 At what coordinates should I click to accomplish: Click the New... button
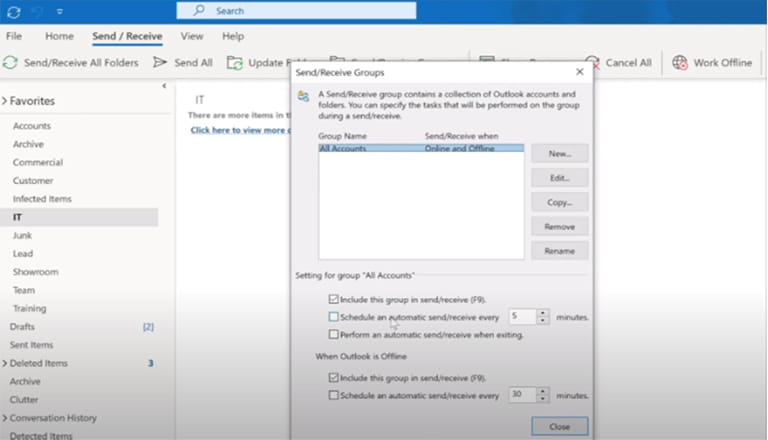[559, 153]
